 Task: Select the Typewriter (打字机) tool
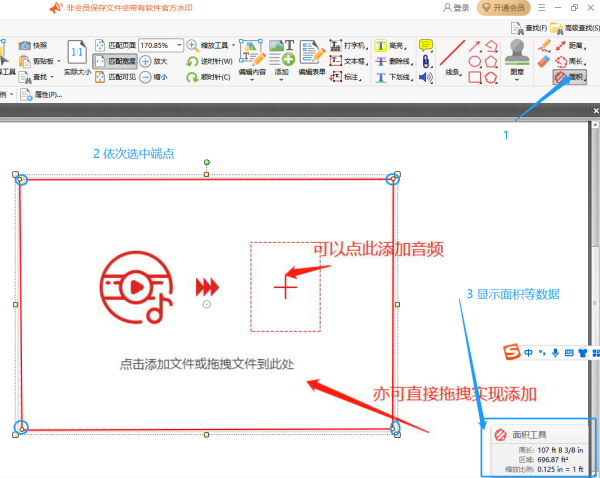(x=348, y=46)
